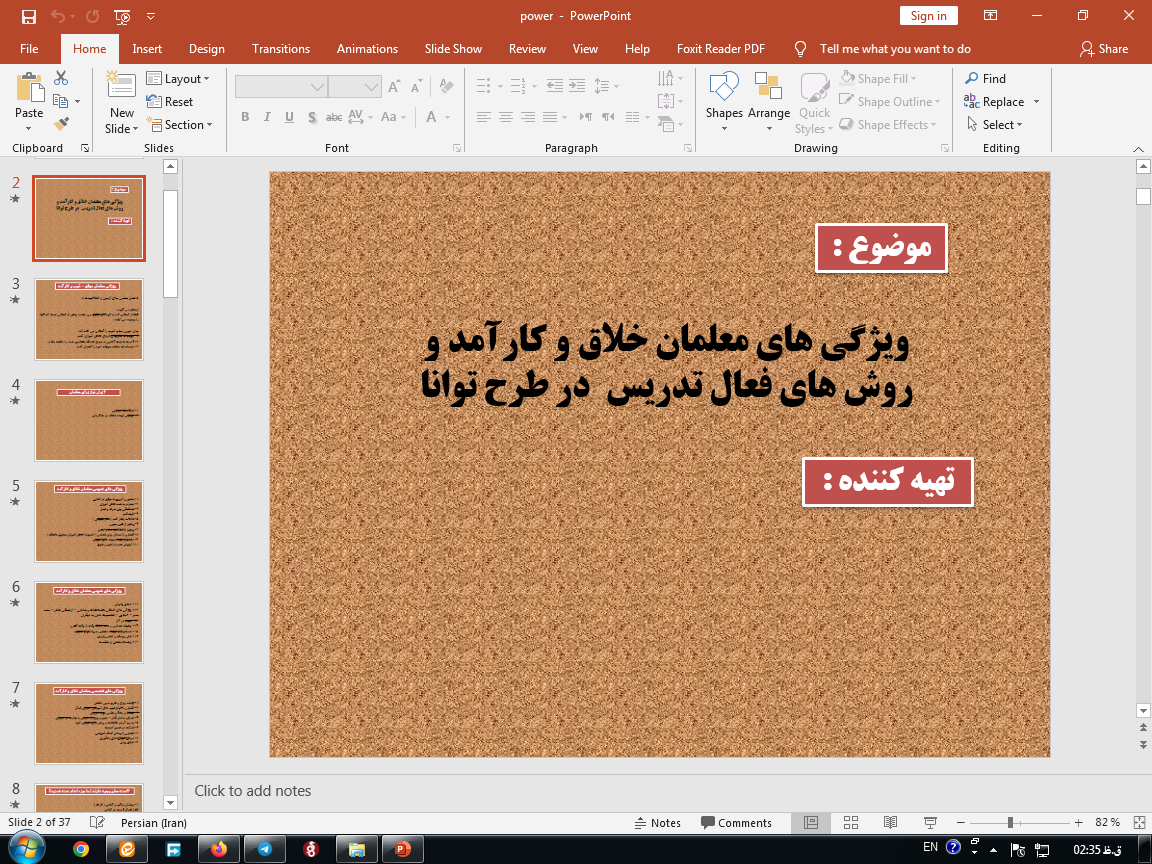Click the Cut scissors icon
Viewport: 1152px width, 864px height.
point(61,78)
